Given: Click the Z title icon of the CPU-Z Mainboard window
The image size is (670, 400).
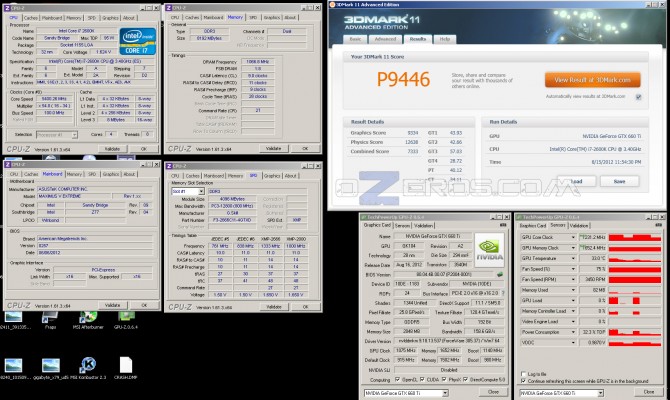Looking at the screenshot, I should (7, 165).
